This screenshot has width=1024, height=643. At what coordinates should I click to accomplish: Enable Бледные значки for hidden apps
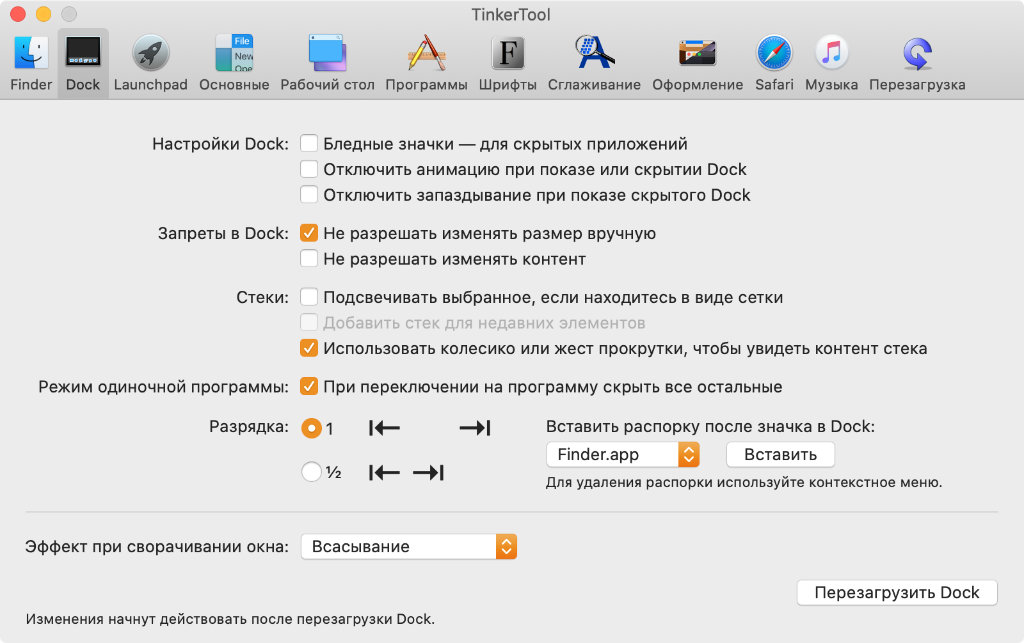point(309,144)
